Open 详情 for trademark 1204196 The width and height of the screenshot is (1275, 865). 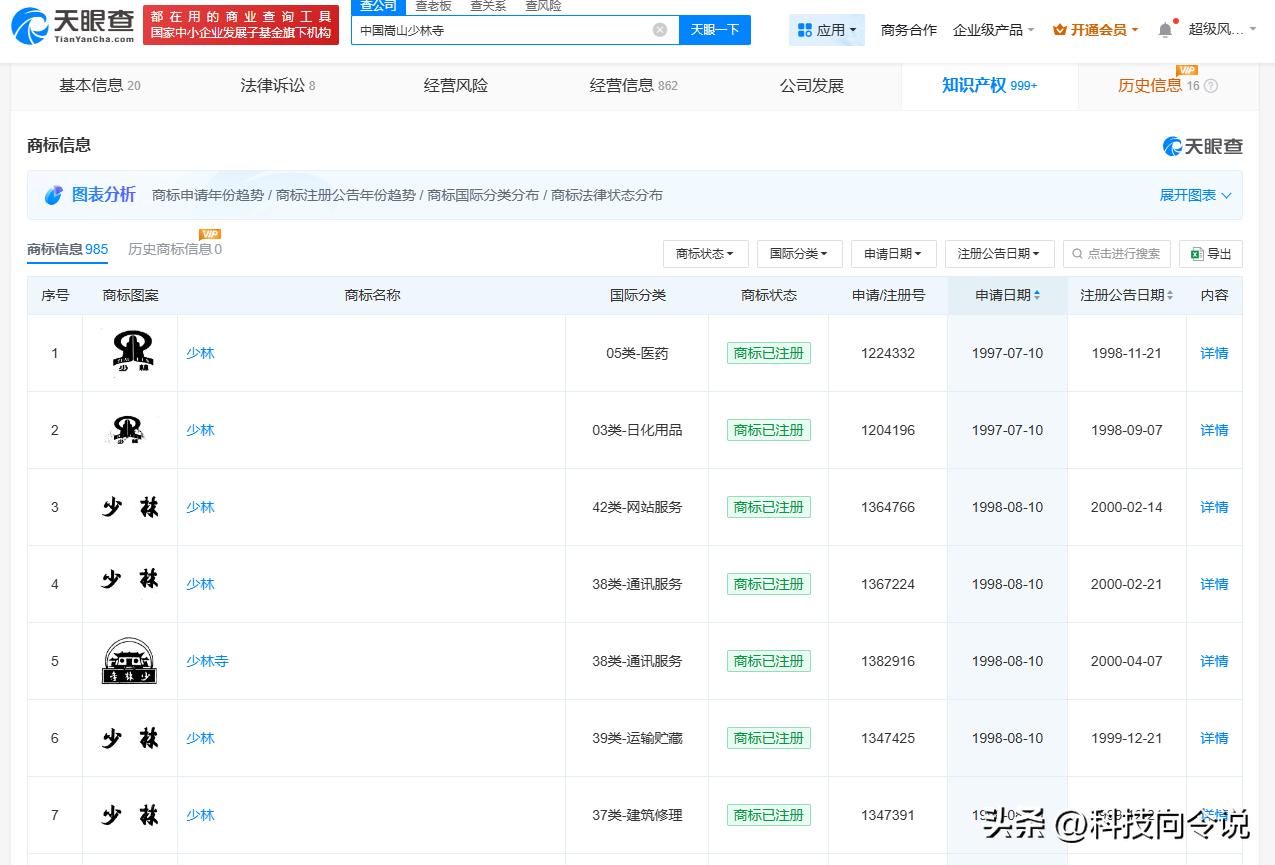click(x=1214, y=430)
